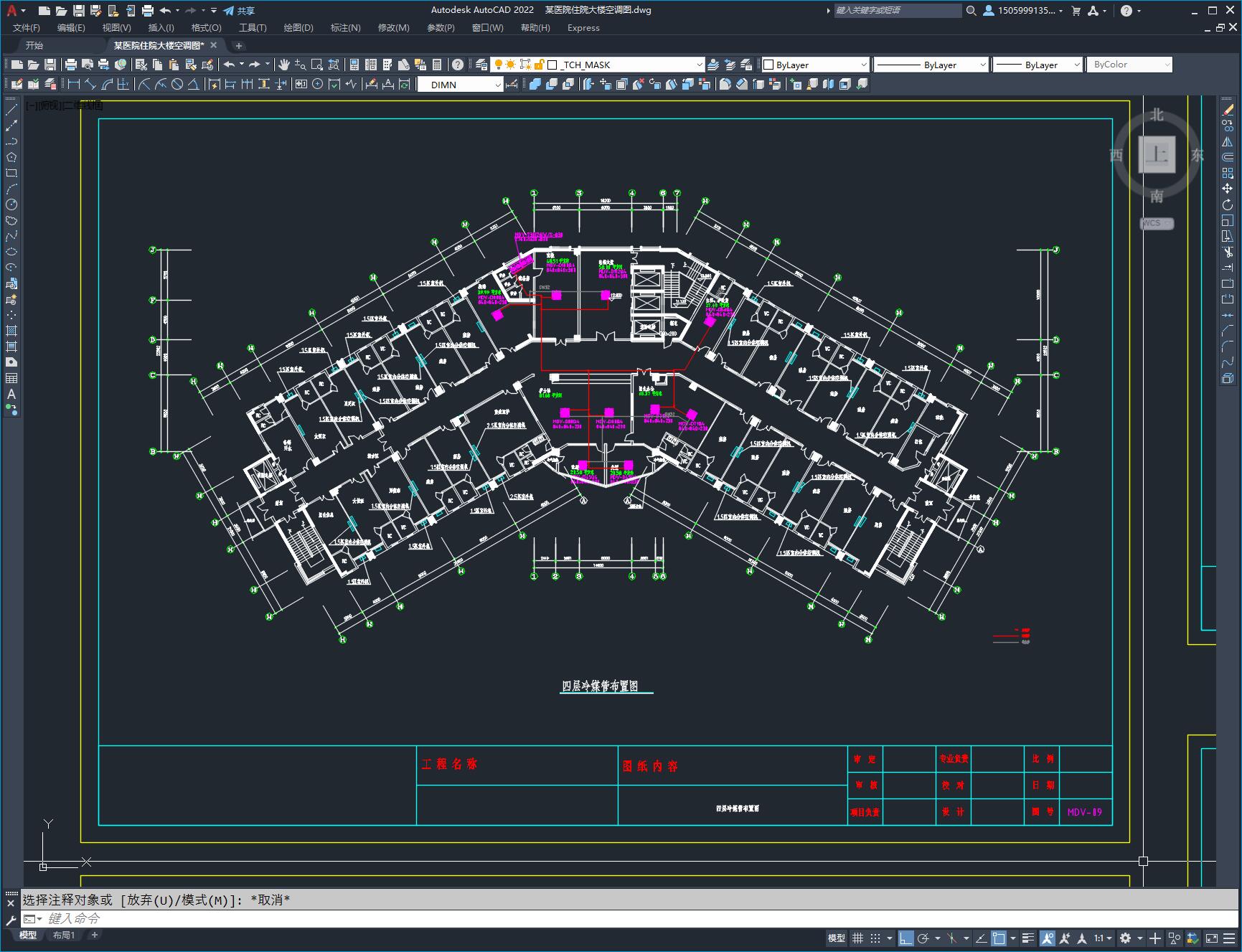Image resolution: width=1242 pixels, height=952 pixels.
Task: Expand the Quick Access toolbar customize arrow
Action: point(214,10)
